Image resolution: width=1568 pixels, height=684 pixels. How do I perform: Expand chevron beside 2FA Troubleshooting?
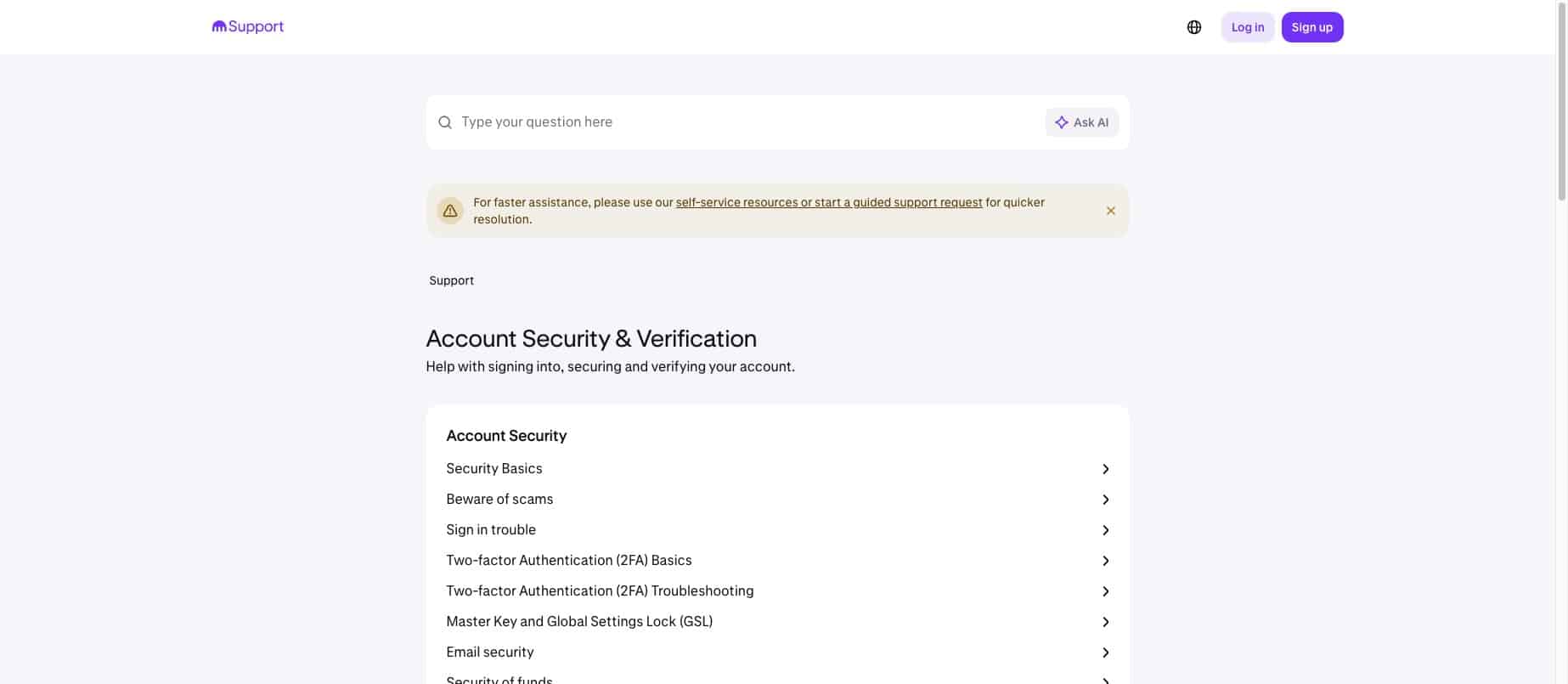pos(1105,591)
